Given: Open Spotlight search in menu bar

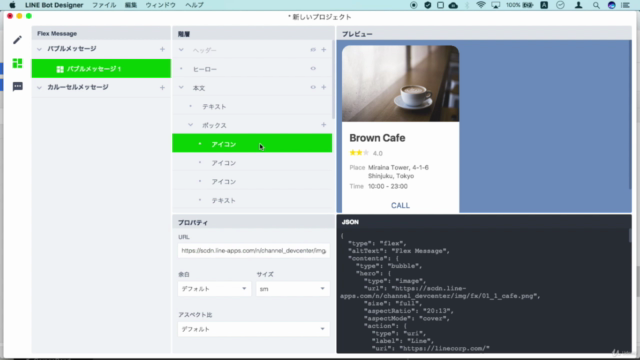Looking at the screenshot, I should point(596,5).
